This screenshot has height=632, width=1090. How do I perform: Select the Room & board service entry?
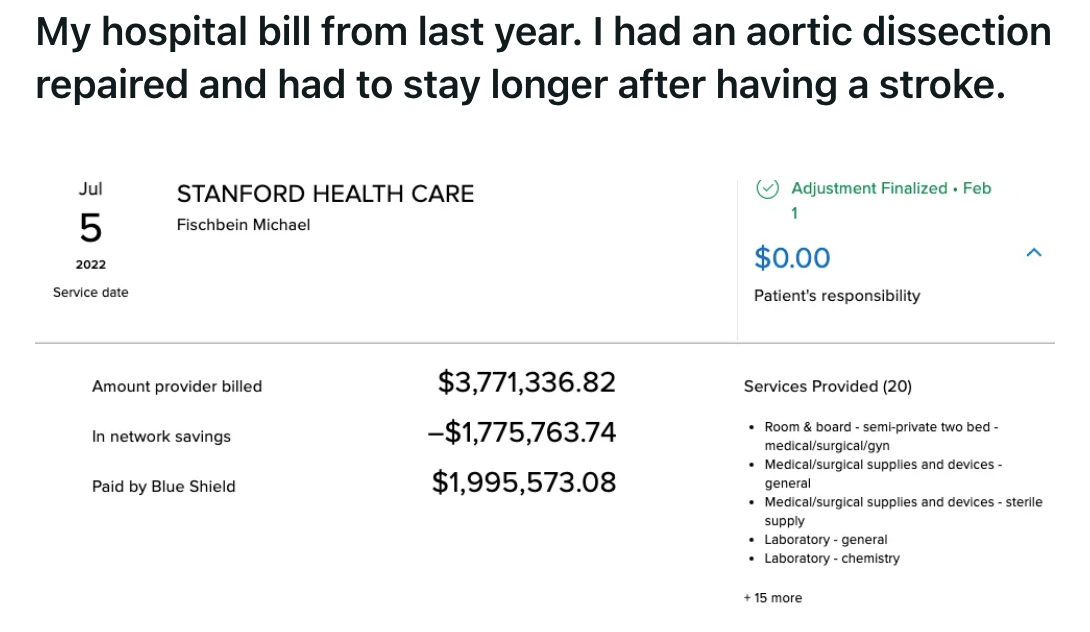click(x=881, y=436)
